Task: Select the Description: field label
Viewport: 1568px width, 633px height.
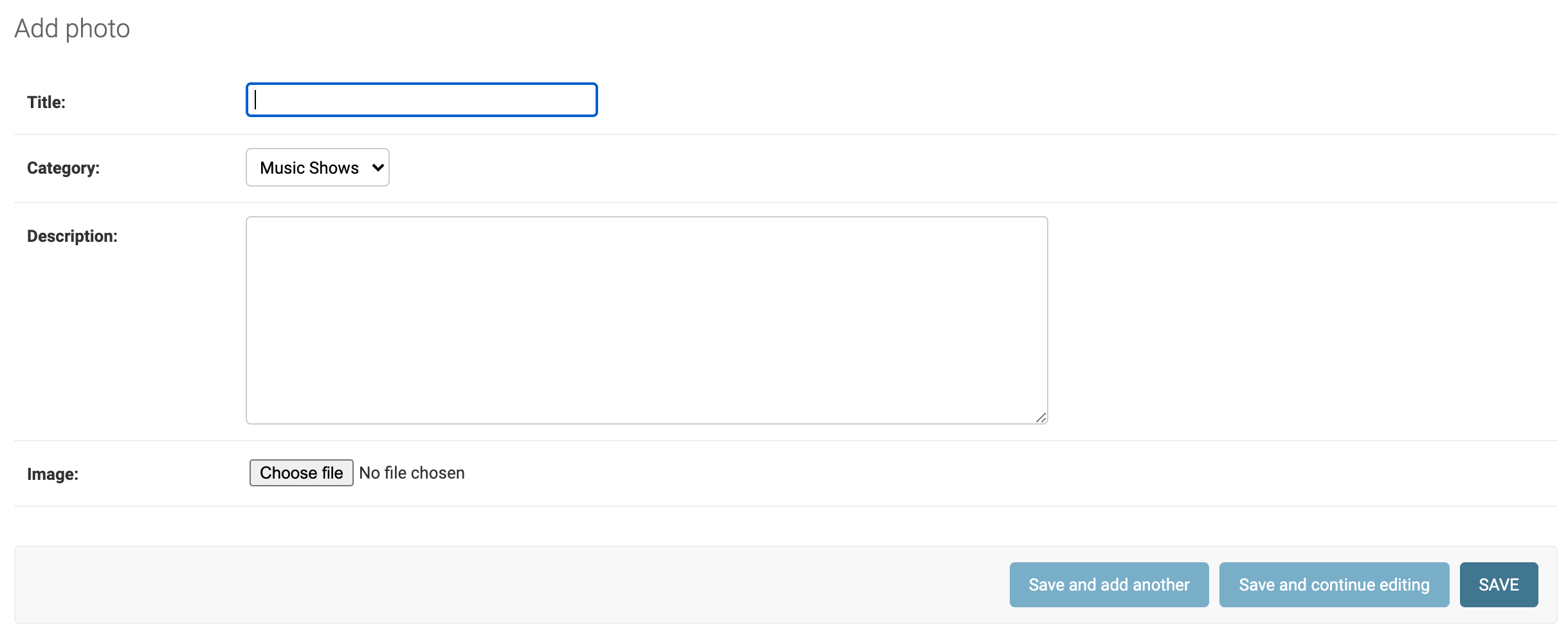Action: click(72, 236)
